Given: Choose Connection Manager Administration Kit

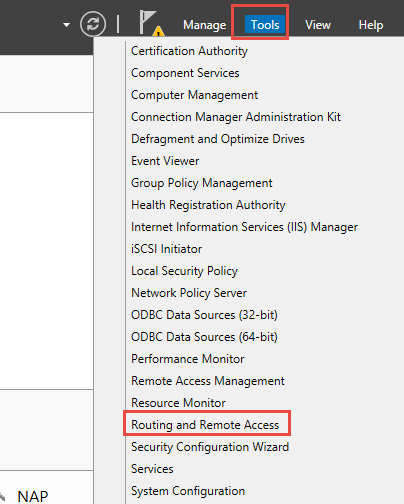Looking at the screenshot, I should pos(236,117).
